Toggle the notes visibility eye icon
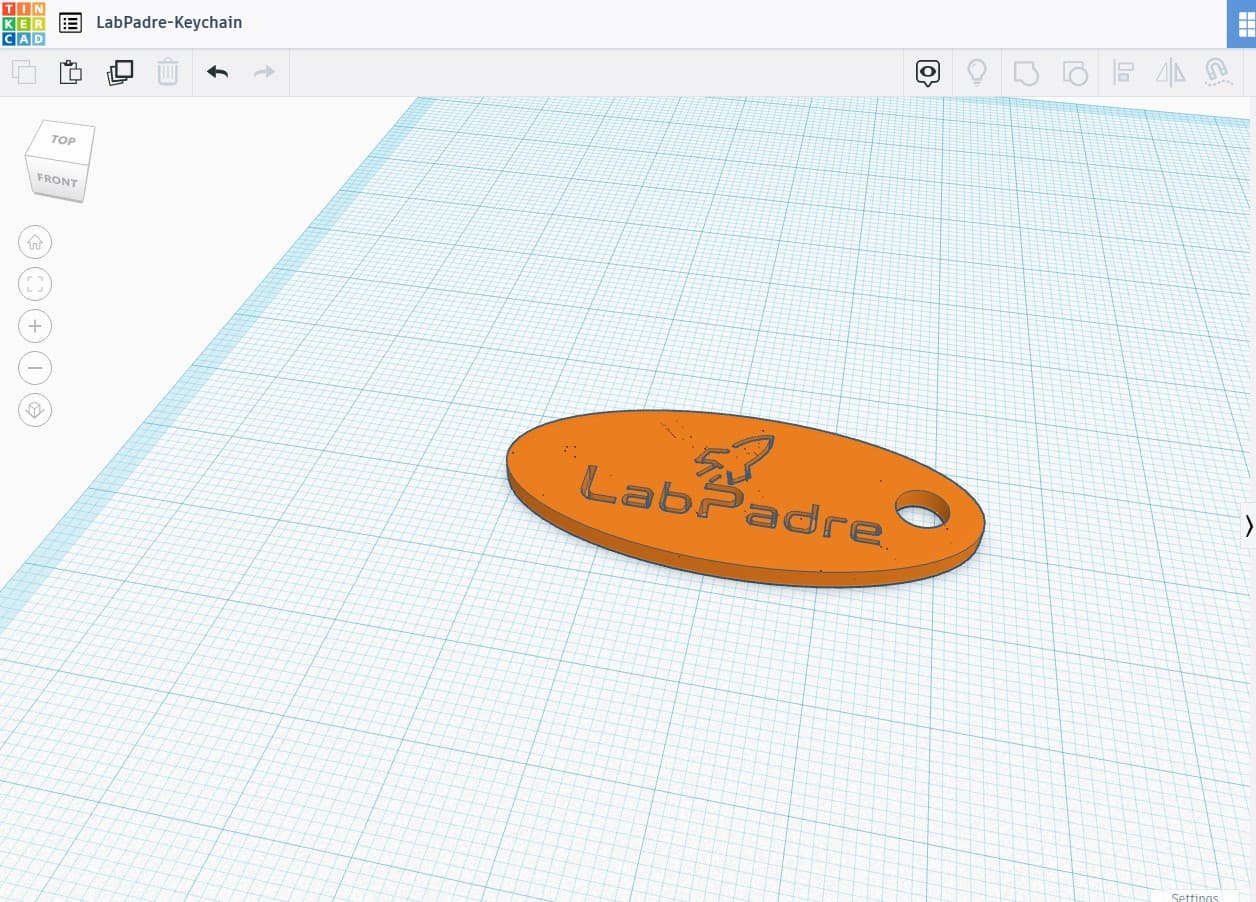 pos(929,72)
